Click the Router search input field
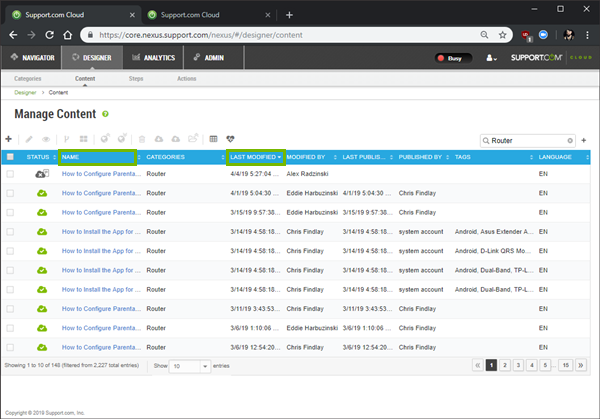The height and width of the screenshot is (419, 600). (x=527, y=141)
